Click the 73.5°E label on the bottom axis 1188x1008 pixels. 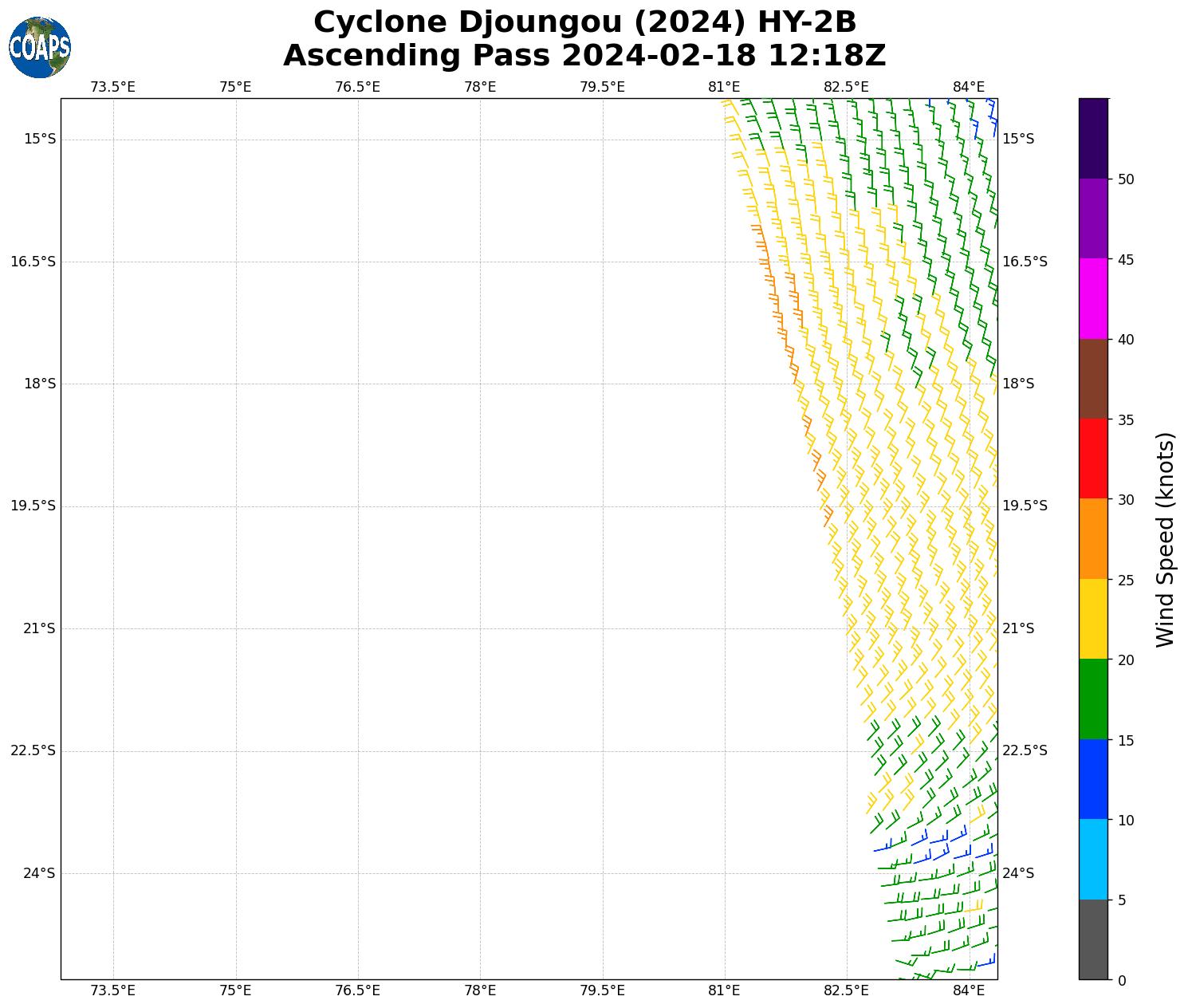pyautogui.click(x=112, y=990)
